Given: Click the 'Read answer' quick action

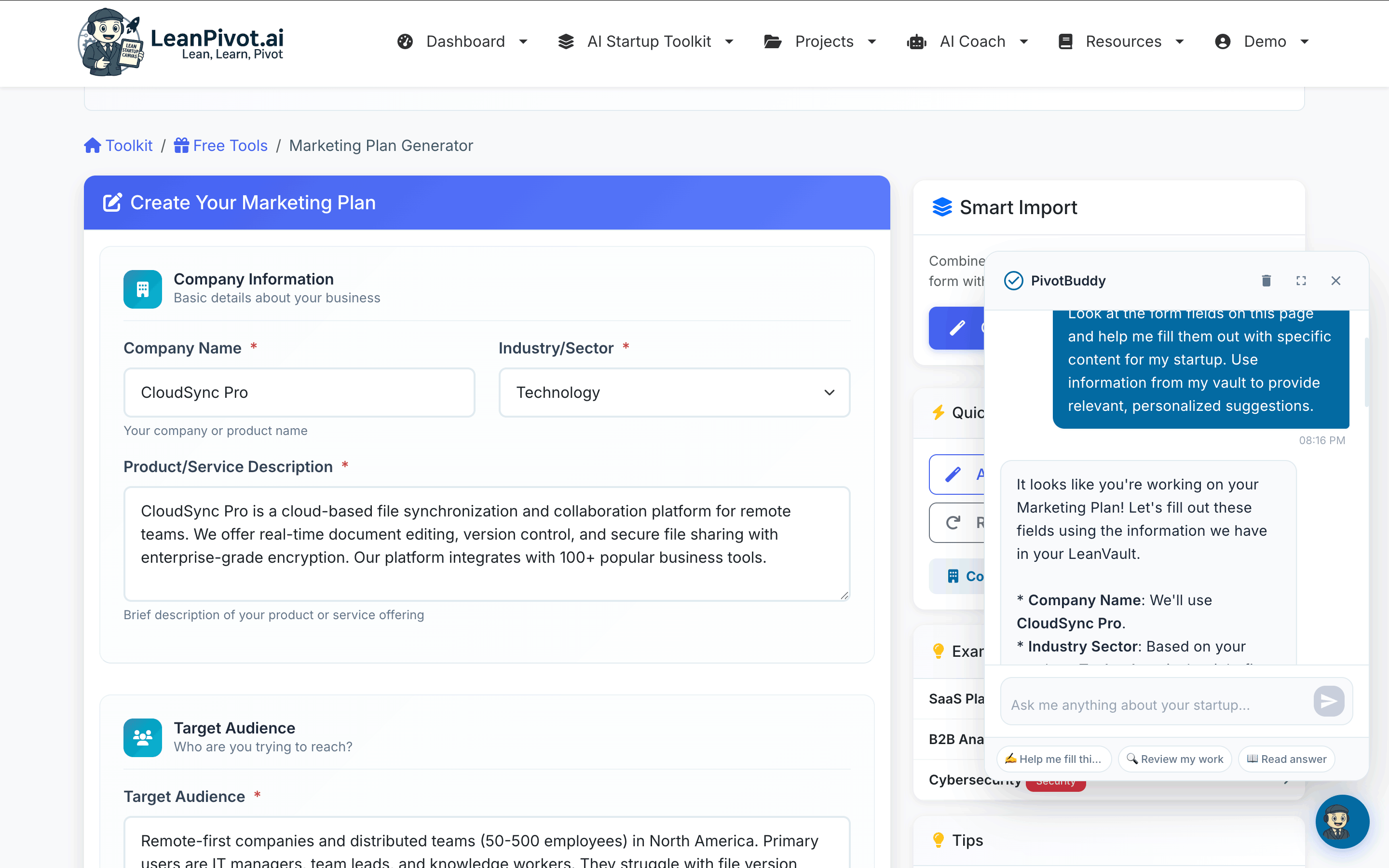Looking at the screenshot, I should (1287, 759).
